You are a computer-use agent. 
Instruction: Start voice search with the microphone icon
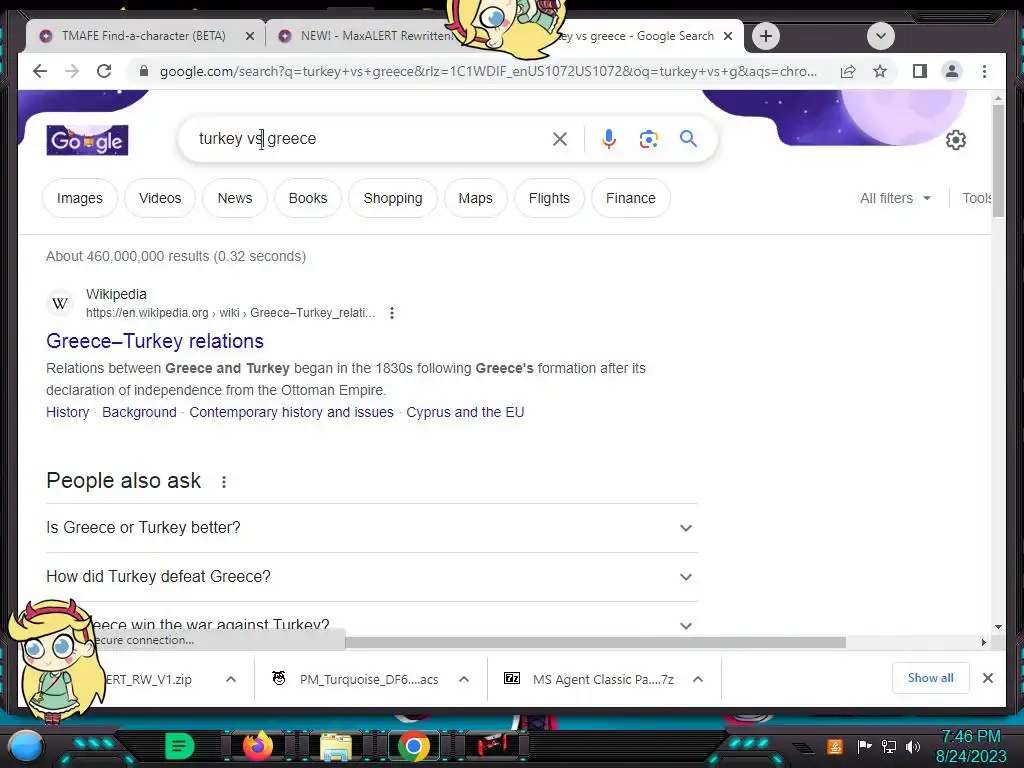(609, 138)
